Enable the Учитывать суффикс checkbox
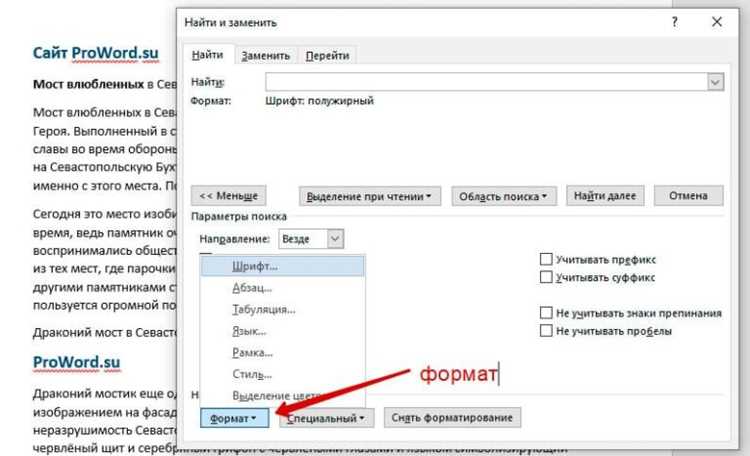The image size is (750, 456). coord(546,277)
